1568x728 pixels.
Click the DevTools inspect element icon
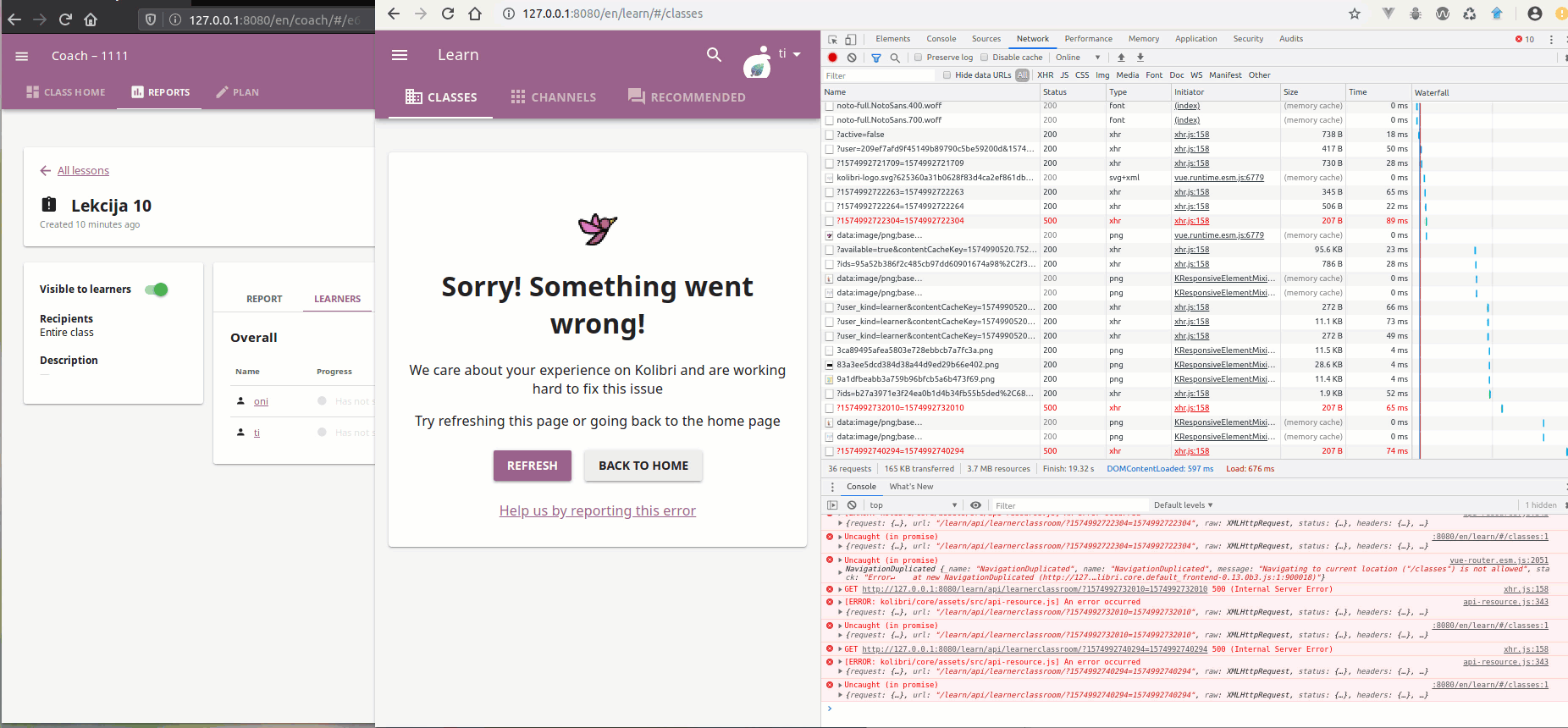(x=833, y=39)
